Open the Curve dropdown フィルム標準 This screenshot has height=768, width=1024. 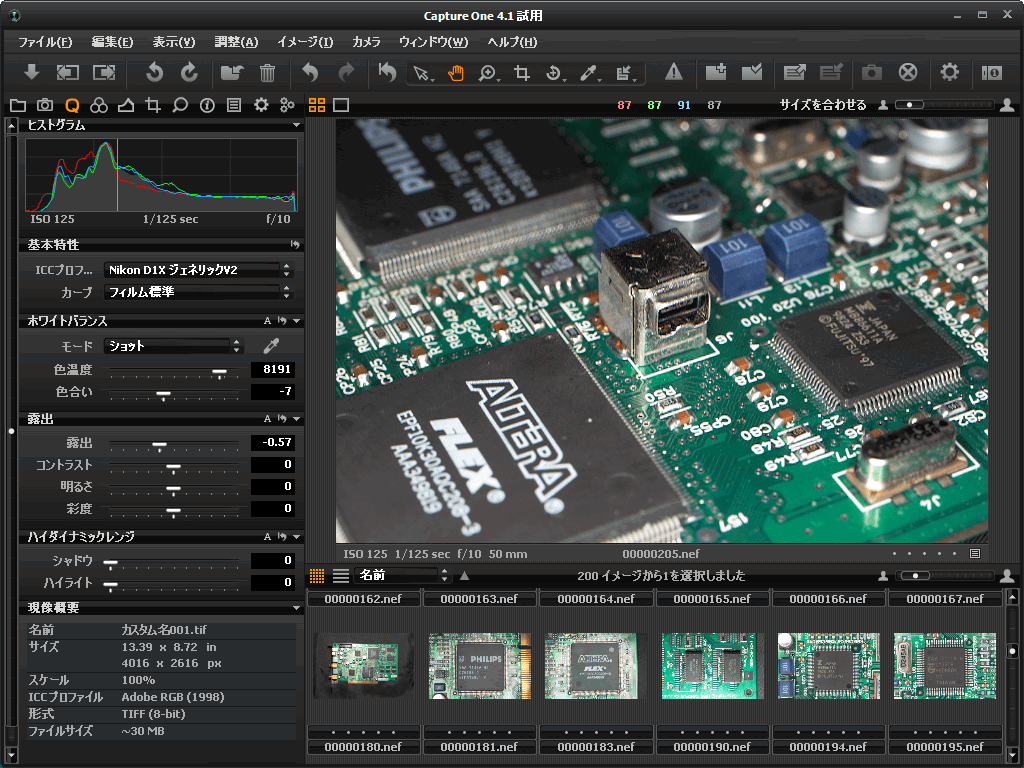(x=199, y=292)
